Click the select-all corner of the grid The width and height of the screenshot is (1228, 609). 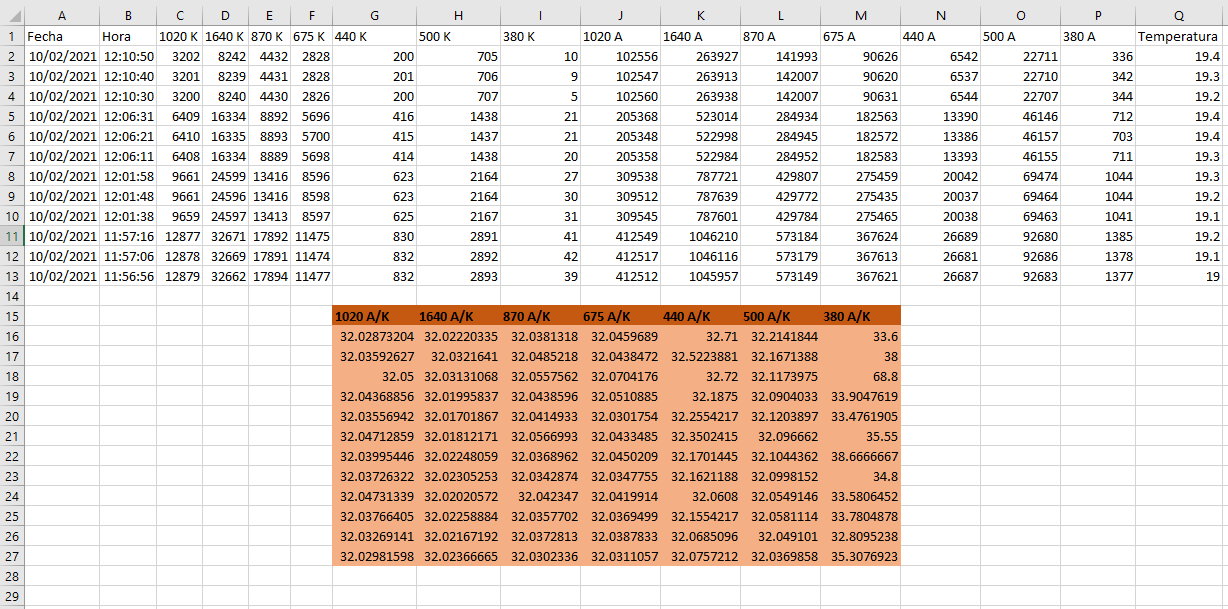(11, 15)
